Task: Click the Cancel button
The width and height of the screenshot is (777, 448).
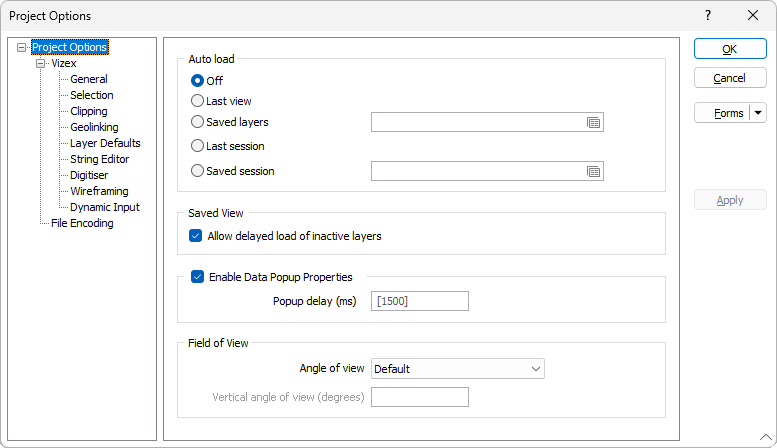Action: point(730,78)
